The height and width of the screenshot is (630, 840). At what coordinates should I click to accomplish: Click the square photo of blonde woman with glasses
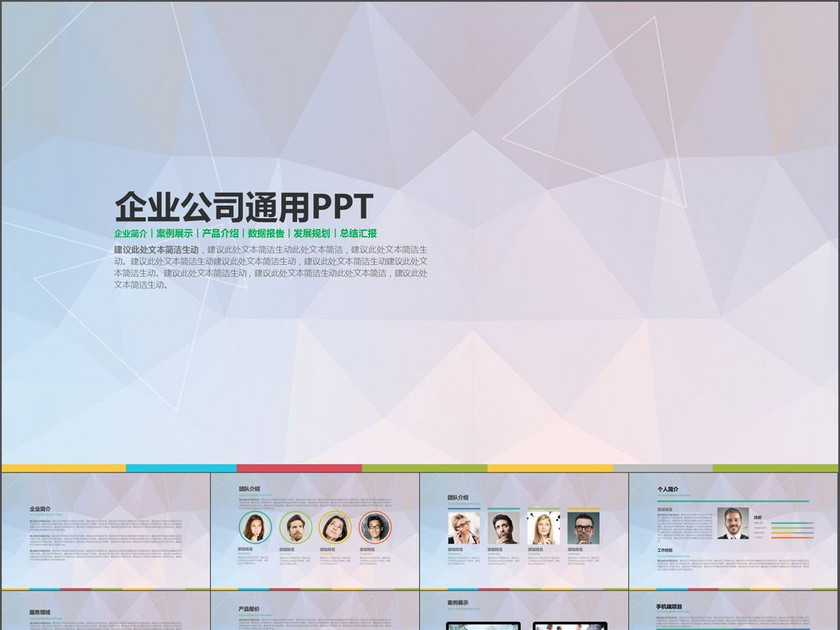tap(464, 527)
